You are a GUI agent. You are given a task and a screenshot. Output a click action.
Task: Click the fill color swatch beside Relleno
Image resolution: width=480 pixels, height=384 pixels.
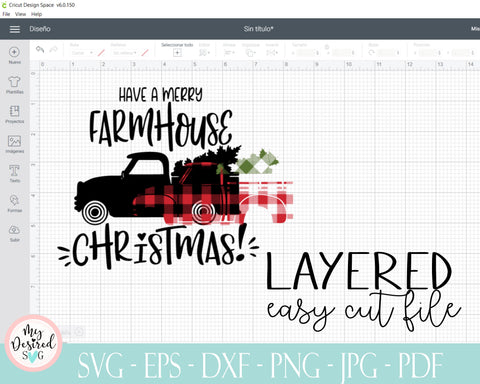[145, 53]
